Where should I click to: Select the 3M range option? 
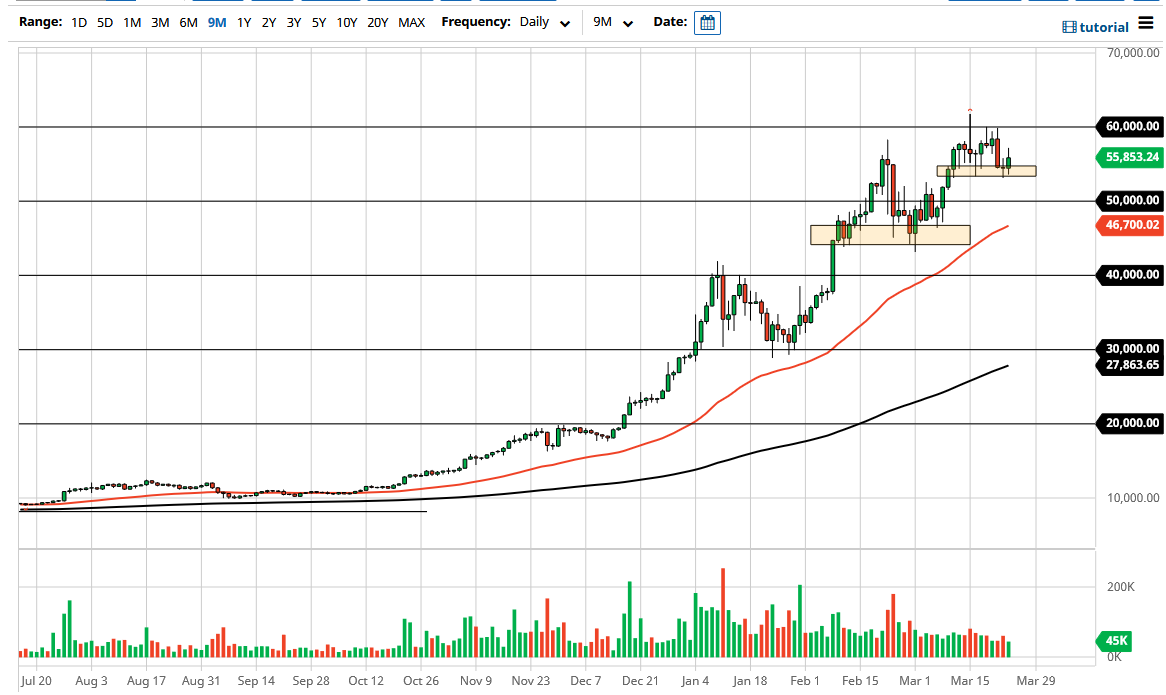pyautogui.click(x=158, y=22)
